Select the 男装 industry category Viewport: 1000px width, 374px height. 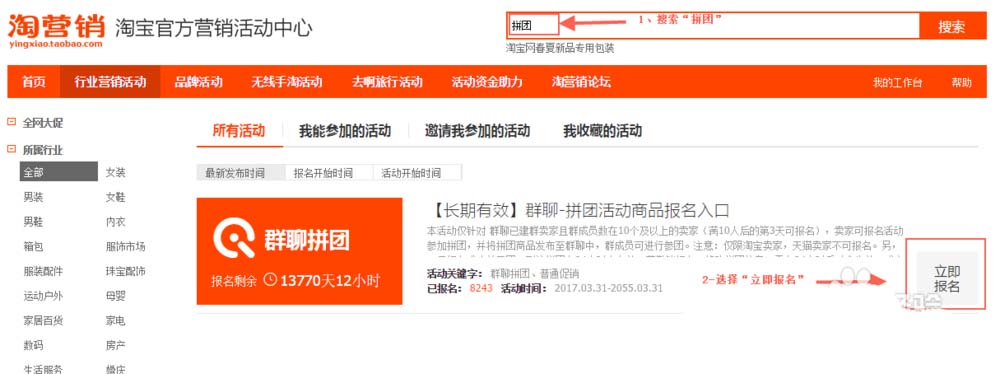[33, 197]
